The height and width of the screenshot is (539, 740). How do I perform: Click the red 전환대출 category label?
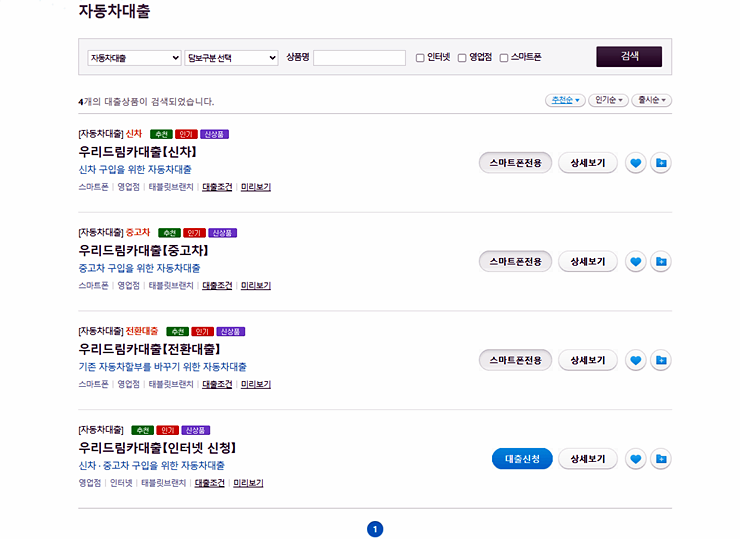pyautogui.click(x=142, y=331)
